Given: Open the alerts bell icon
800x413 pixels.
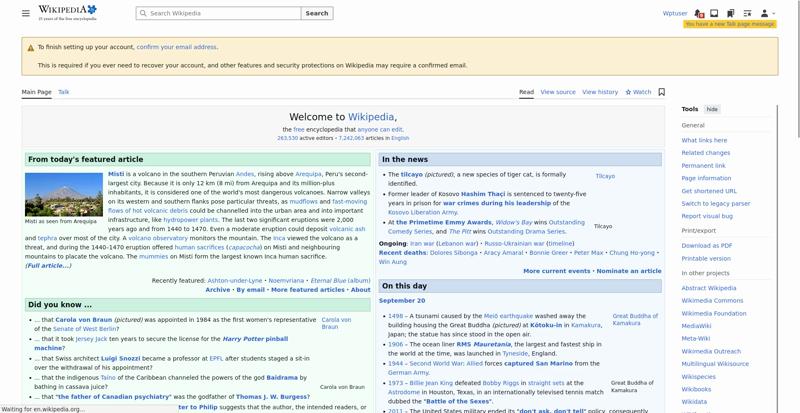Looking at the screenshot, I should click(x=699, y=13).
